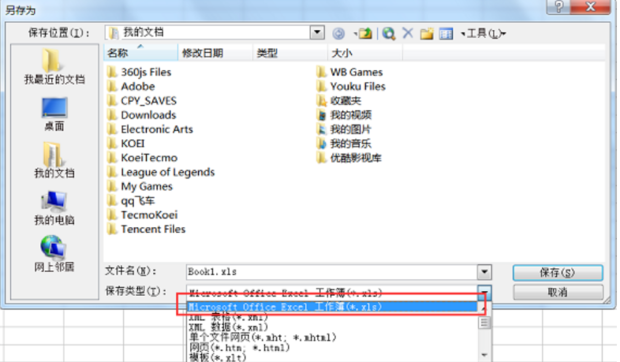Select the 360js Files folder
This screenshot has height=362, width=620.
click(139, 72)
